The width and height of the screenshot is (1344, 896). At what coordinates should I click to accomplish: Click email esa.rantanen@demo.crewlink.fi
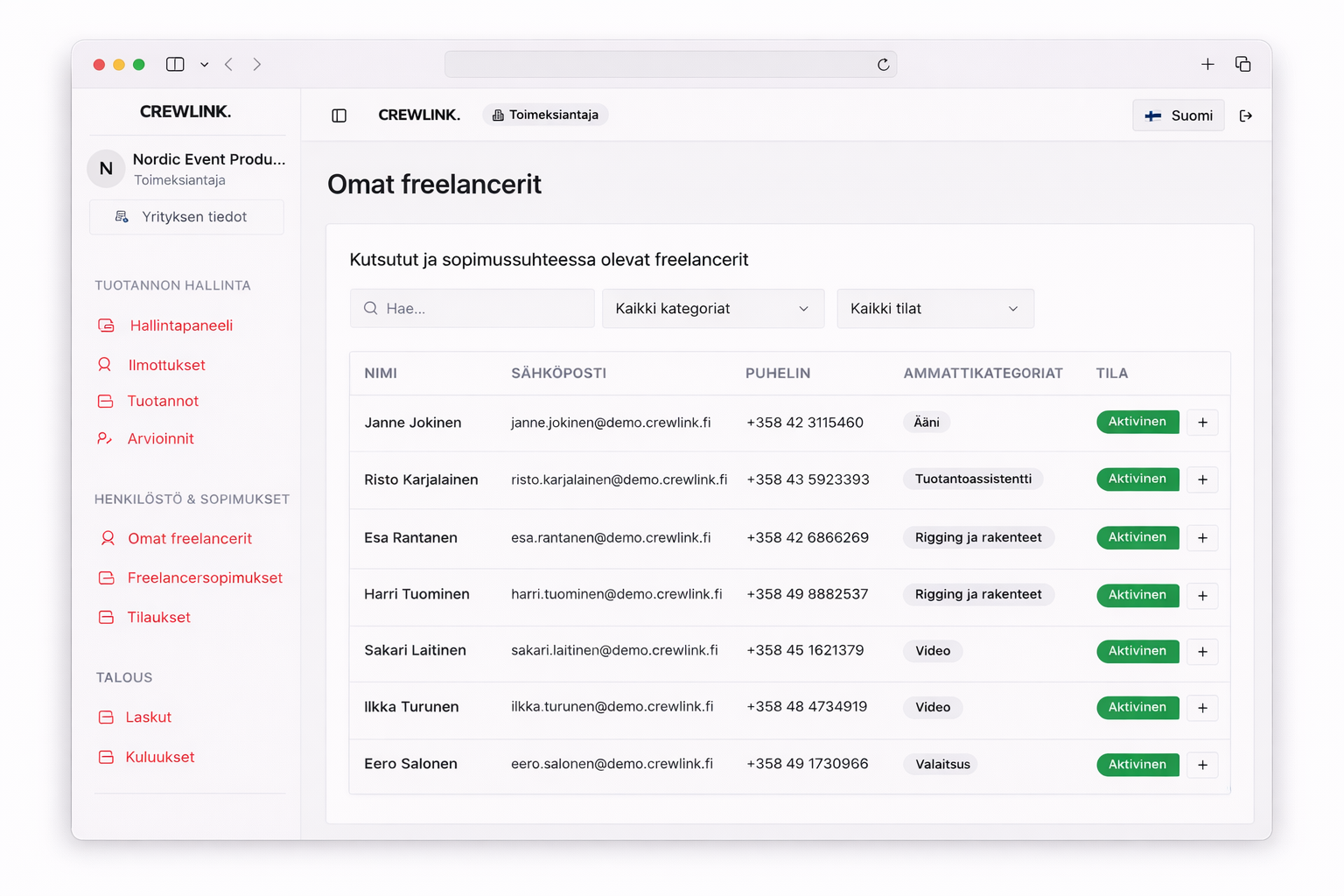[611, 537]
